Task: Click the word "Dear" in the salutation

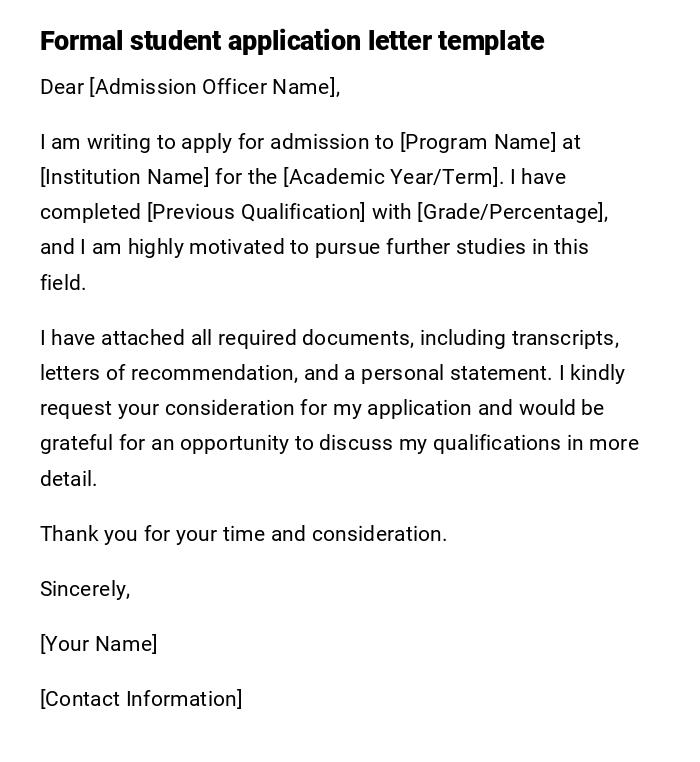Action: point(62,87)
